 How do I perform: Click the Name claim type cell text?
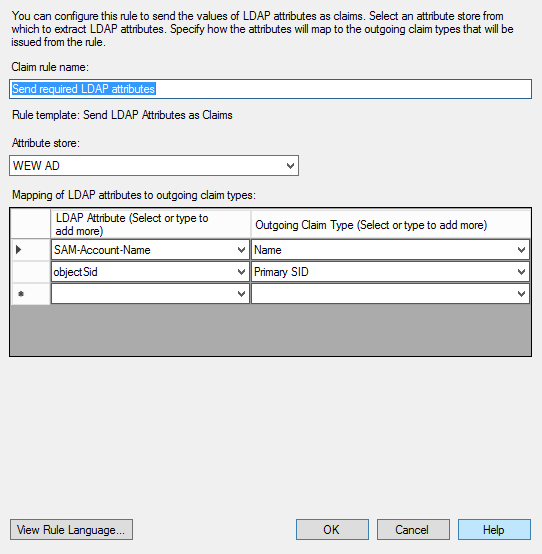(268, 250)
